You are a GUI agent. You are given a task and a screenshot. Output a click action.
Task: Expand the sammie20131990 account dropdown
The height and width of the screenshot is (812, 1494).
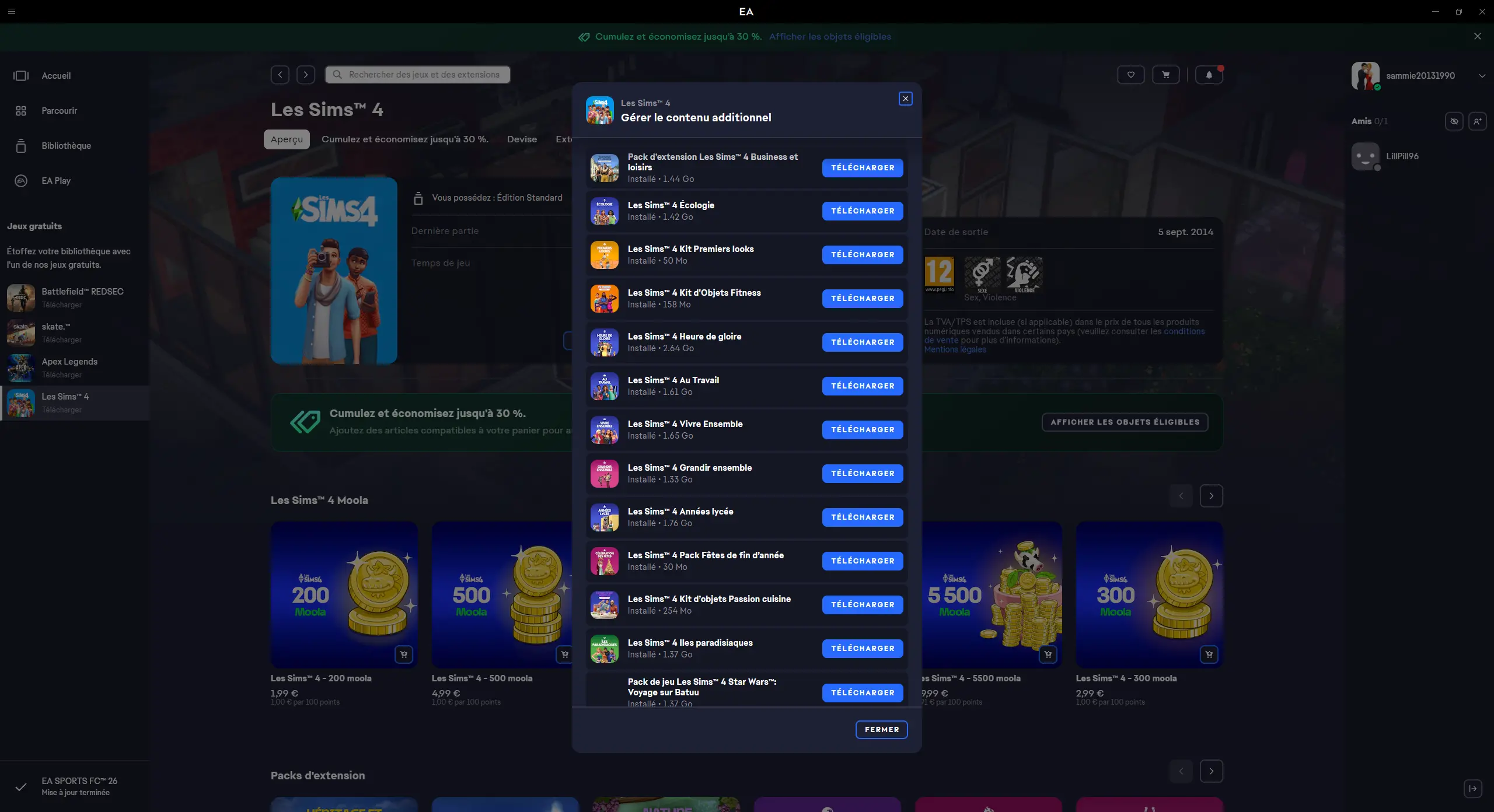click(1482, 76)
